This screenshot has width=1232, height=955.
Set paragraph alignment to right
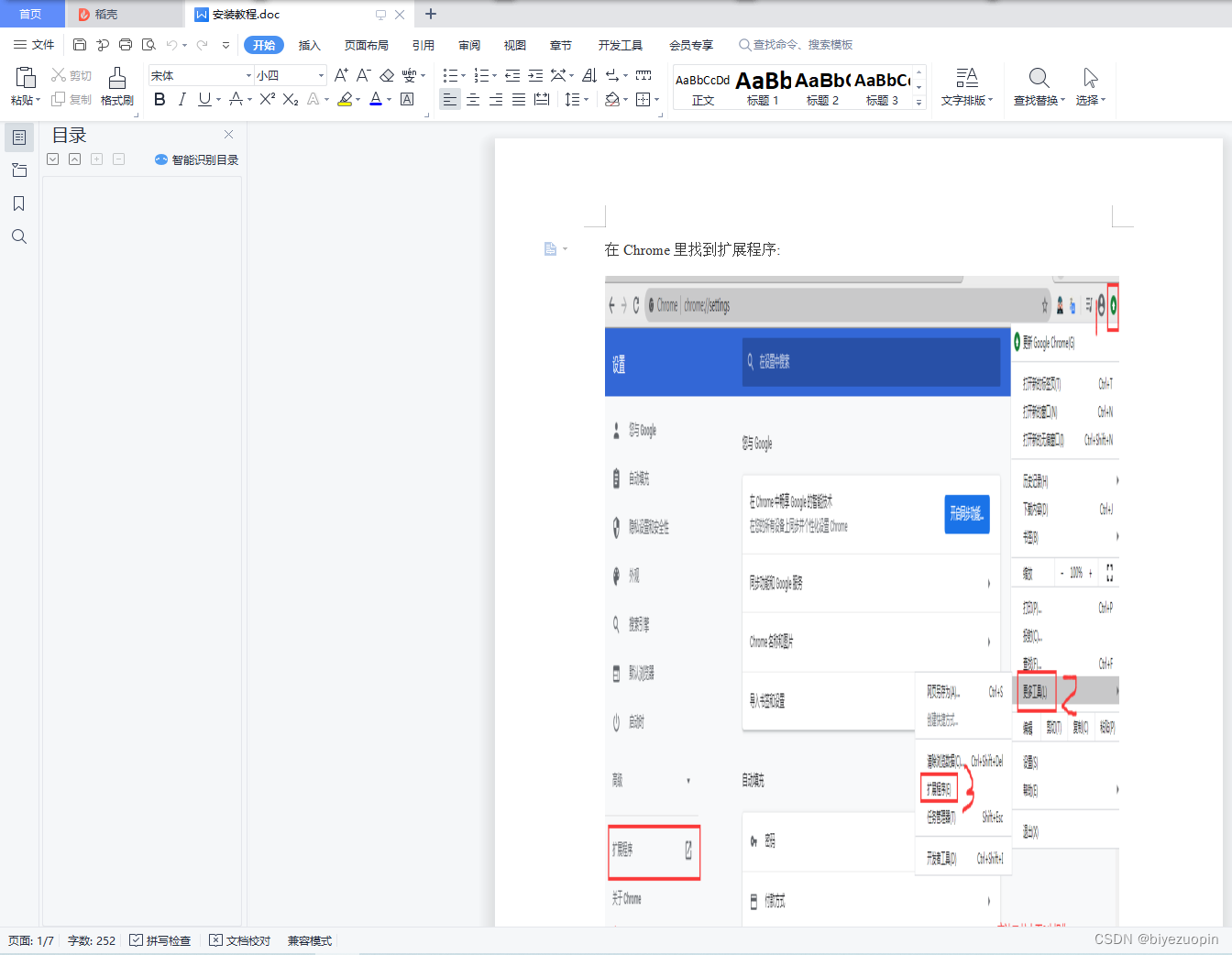[x=496, y=99]
